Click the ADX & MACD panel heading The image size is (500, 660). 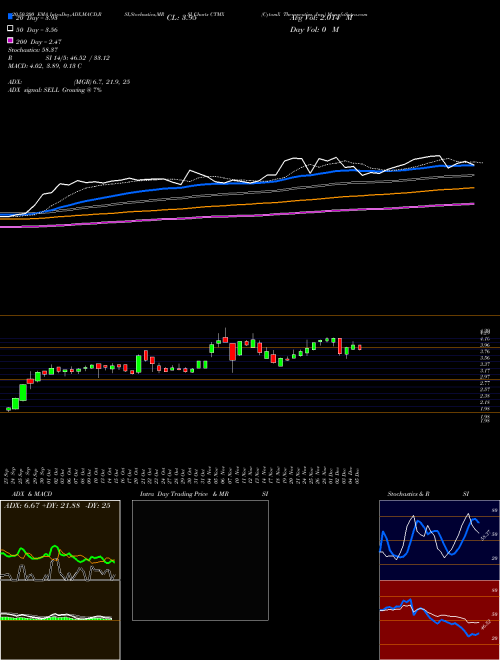[32, 494]
